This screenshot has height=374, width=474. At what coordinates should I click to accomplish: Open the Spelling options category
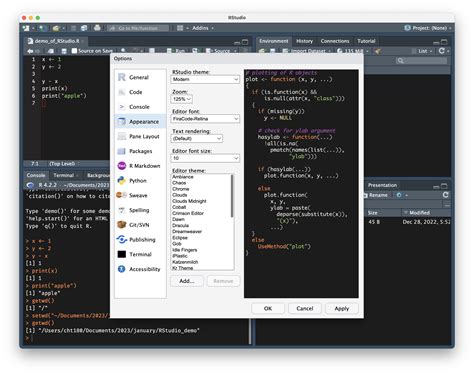click(x=140, y=210)
